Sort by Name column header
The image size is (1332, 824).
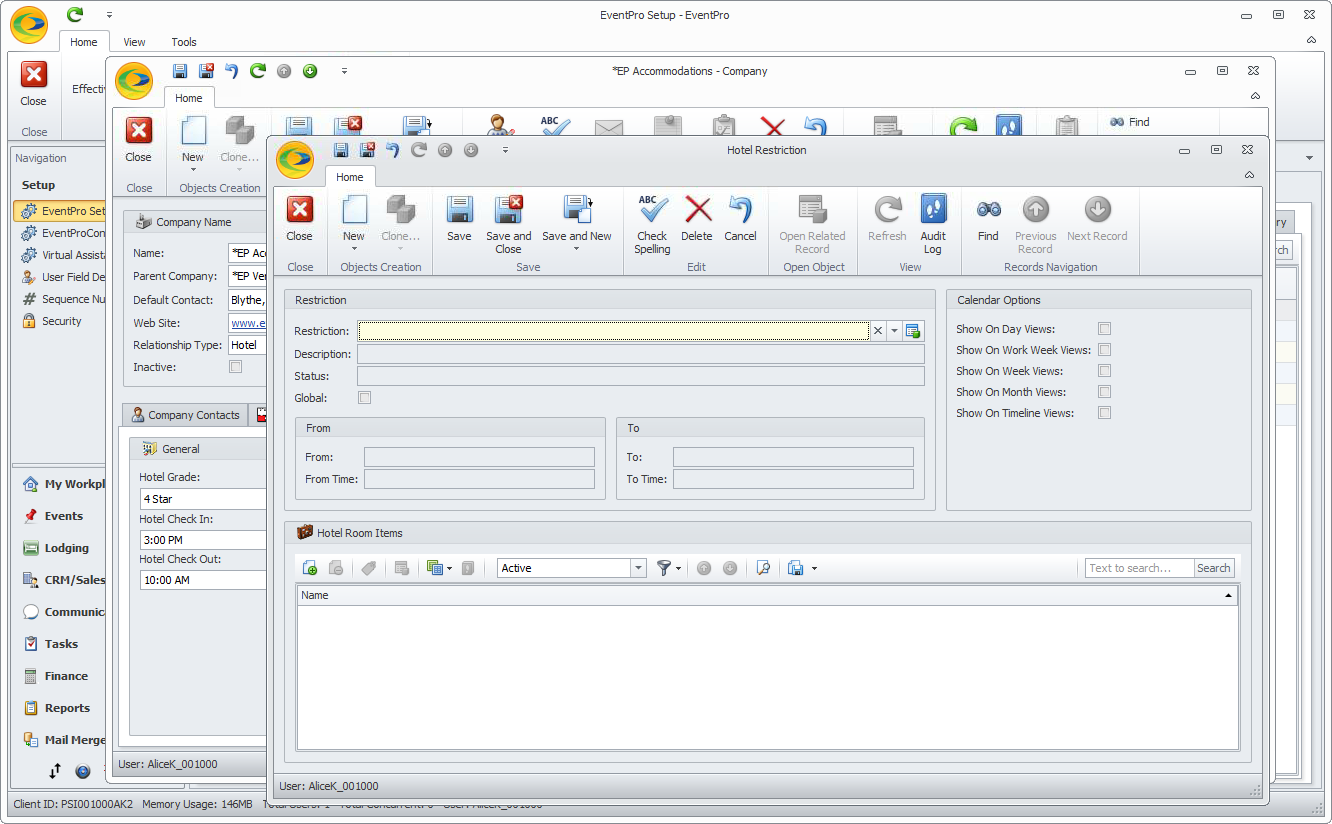pyautogui.click(x=767, y=595)
